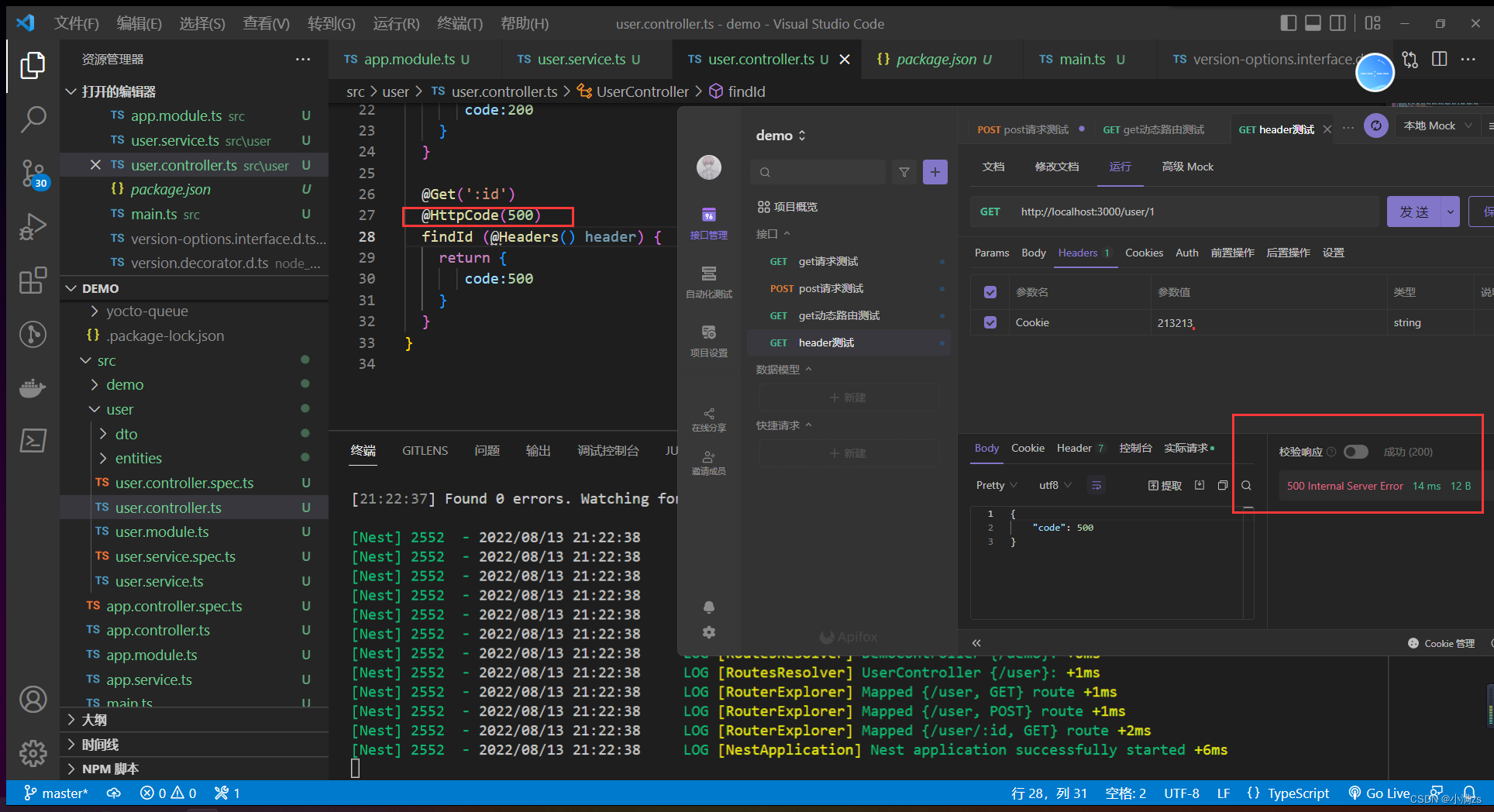Select the header测试 GET interface
This screenshot has width=1494, height=812.
pyautogui.click(x=826, y=342)
